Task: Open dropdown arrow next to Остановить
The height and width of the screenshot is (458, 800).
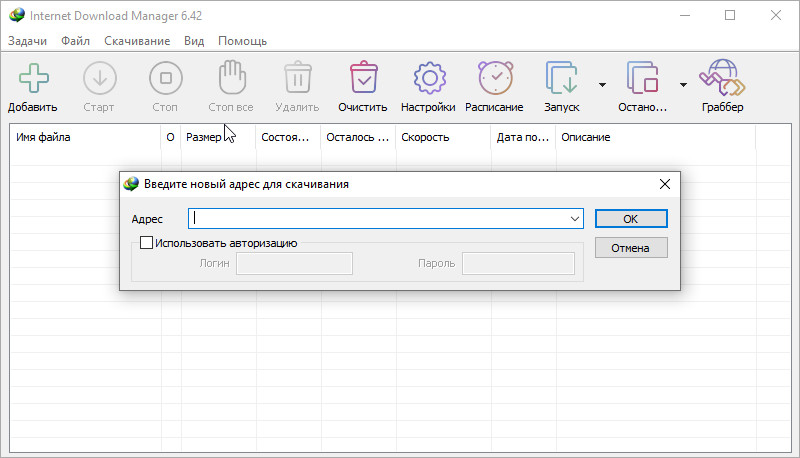Action: tap(683, 85)
